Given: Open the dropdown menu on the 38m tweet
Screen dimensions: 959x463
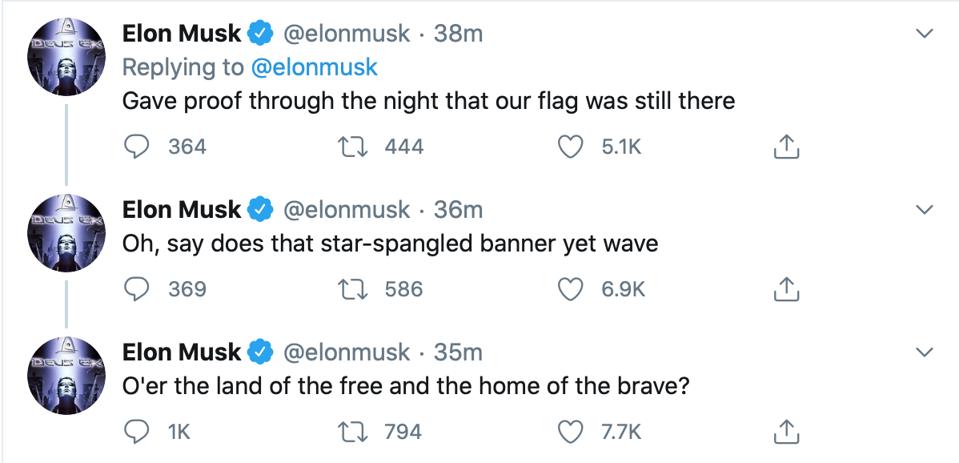Looking at the screenshot, I should 925,34.
